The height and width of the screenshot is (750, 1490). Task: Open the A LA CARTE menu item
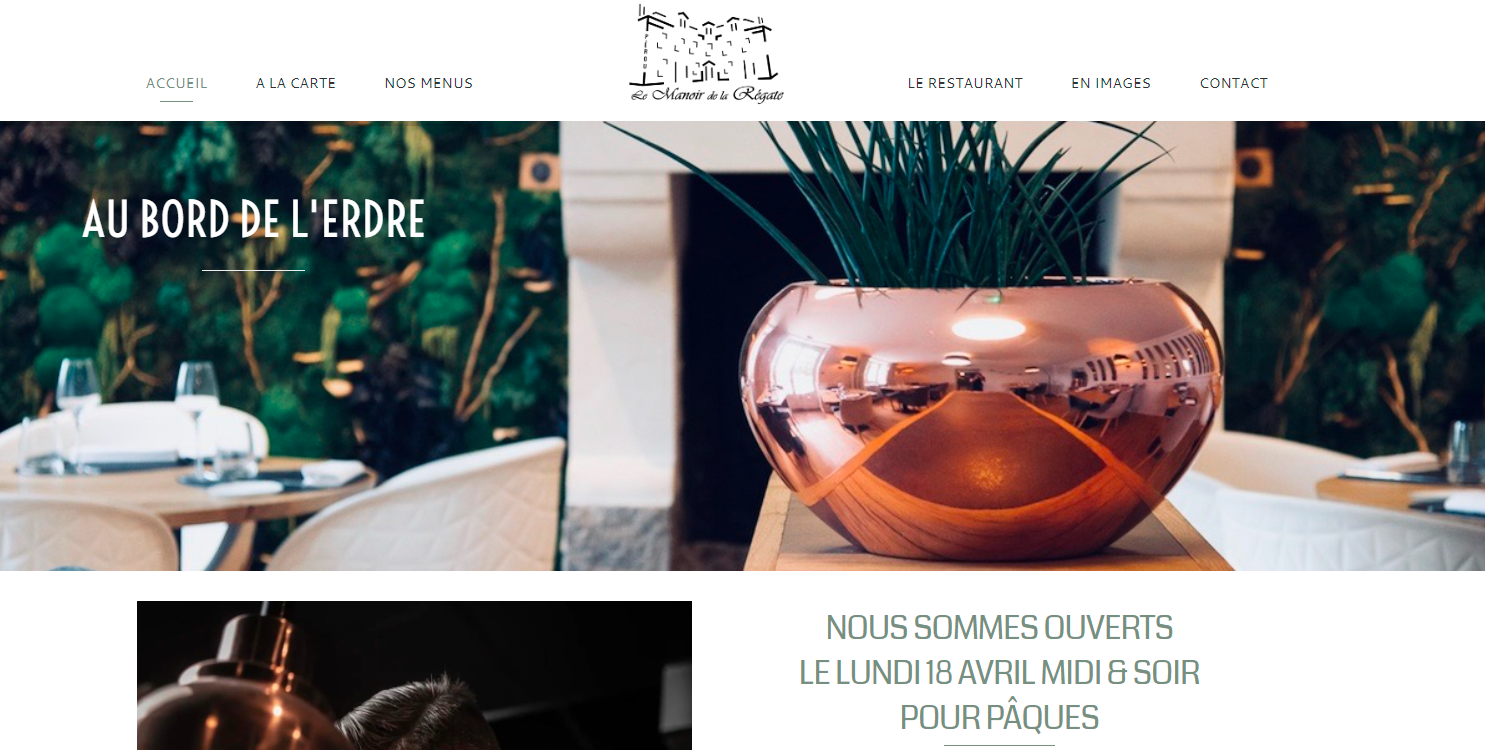click(x=296, y=83)
